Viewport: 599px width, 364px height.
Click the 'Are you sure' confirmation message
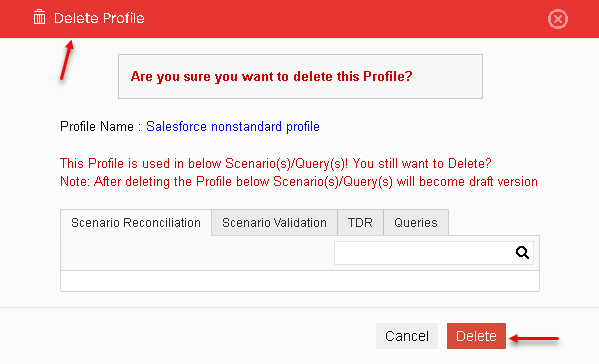[272, 76]
